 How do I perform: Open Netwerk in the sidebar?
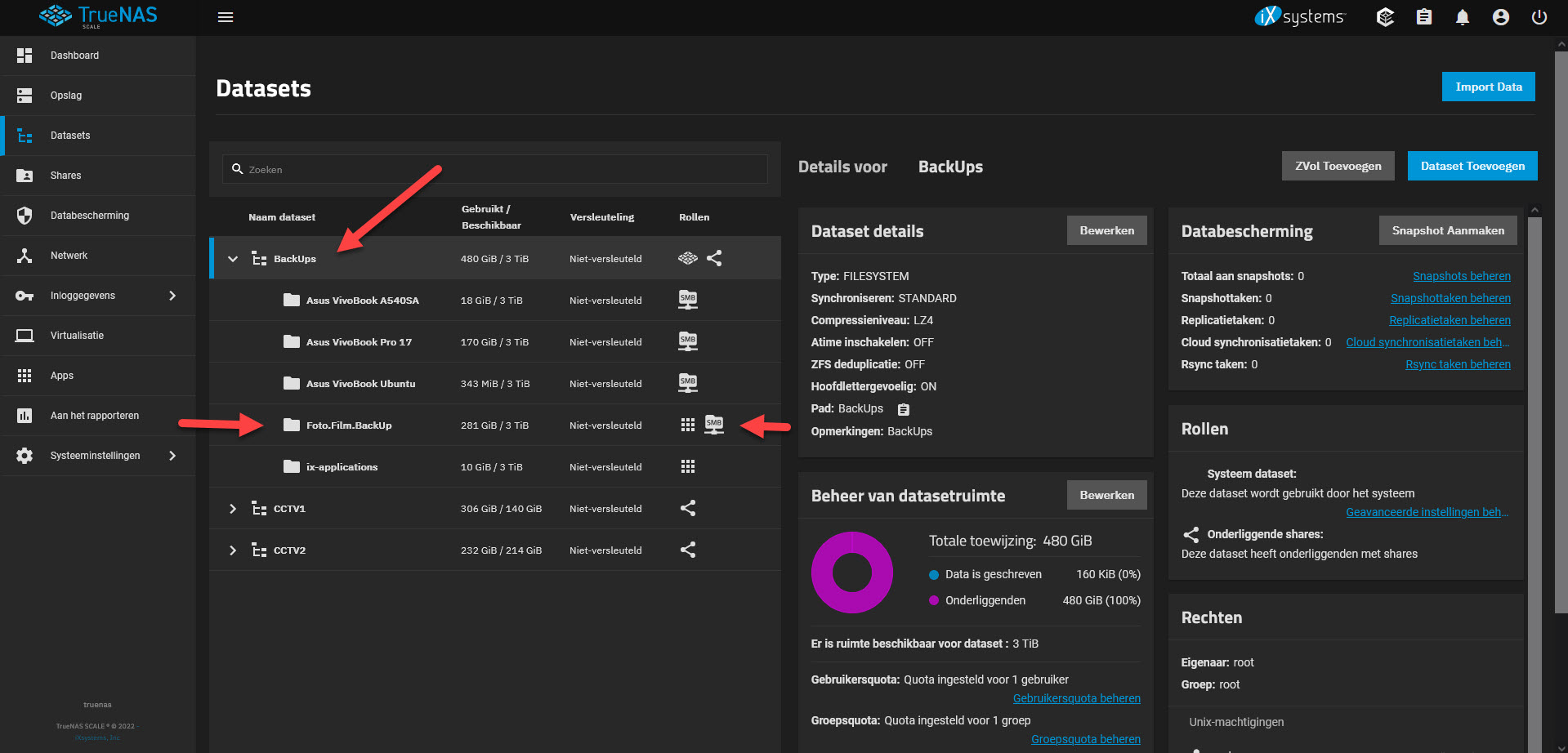(x=98, y=256)
